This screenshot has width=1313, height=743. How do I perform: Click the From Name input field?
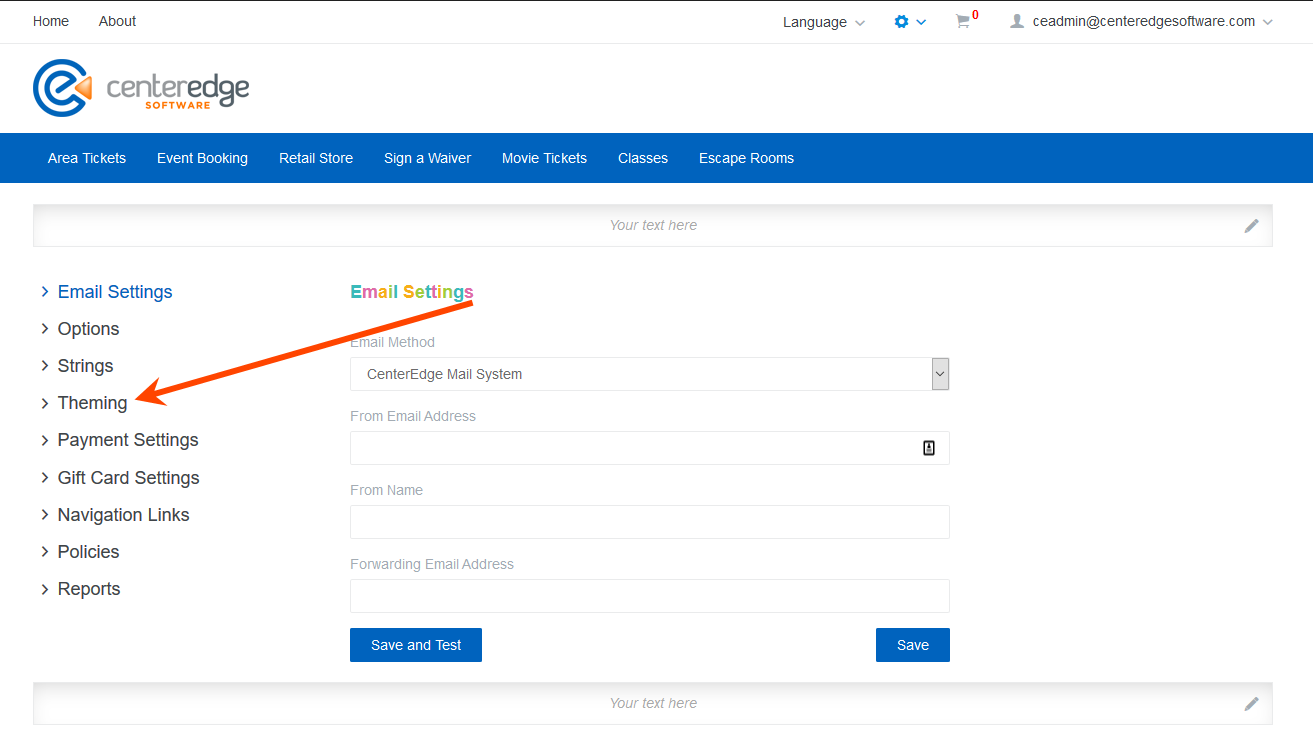[649, 522]
